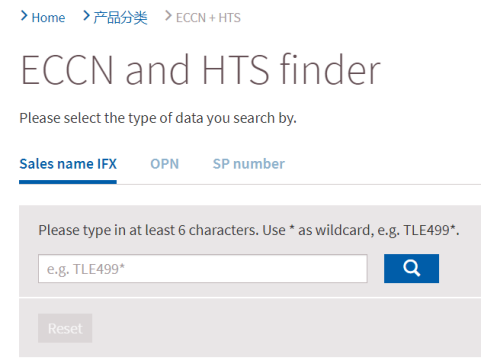The height and width of the screenshot is (364, 481).
Task: Click the grayed-out Reset button
Action: 65,328
